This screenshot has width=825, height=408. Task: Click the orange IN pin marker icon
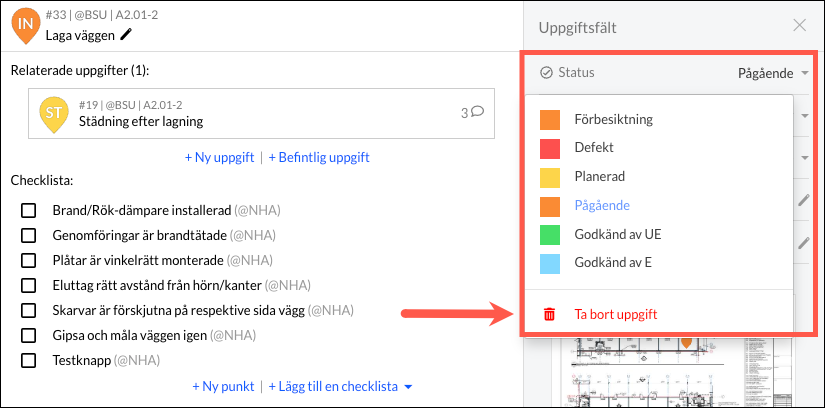26,26
